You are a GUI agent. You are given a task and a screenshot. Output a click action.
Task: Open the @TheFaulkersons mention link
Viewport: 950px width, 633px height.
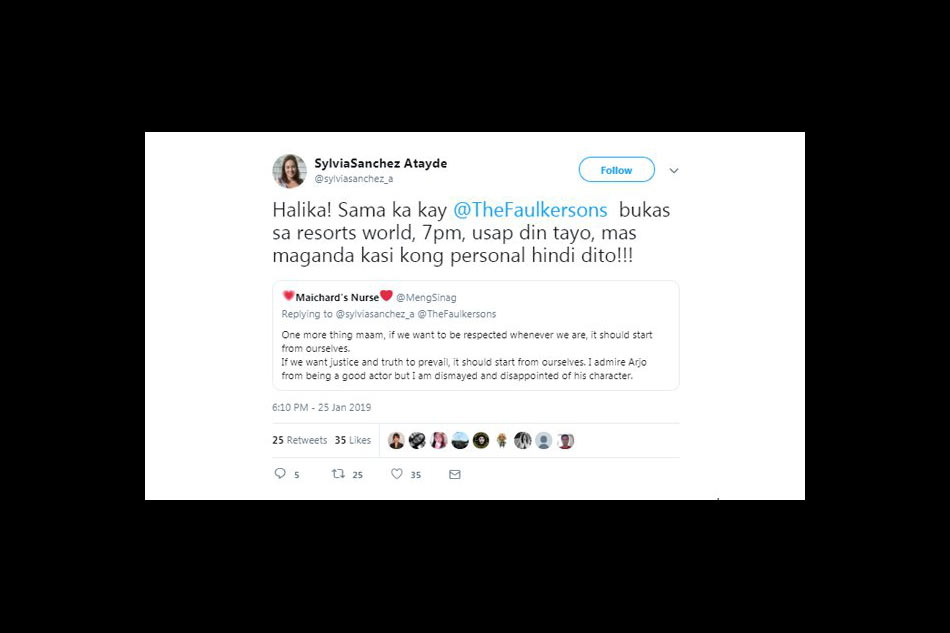pyautogui.click(x=530, y=210)
